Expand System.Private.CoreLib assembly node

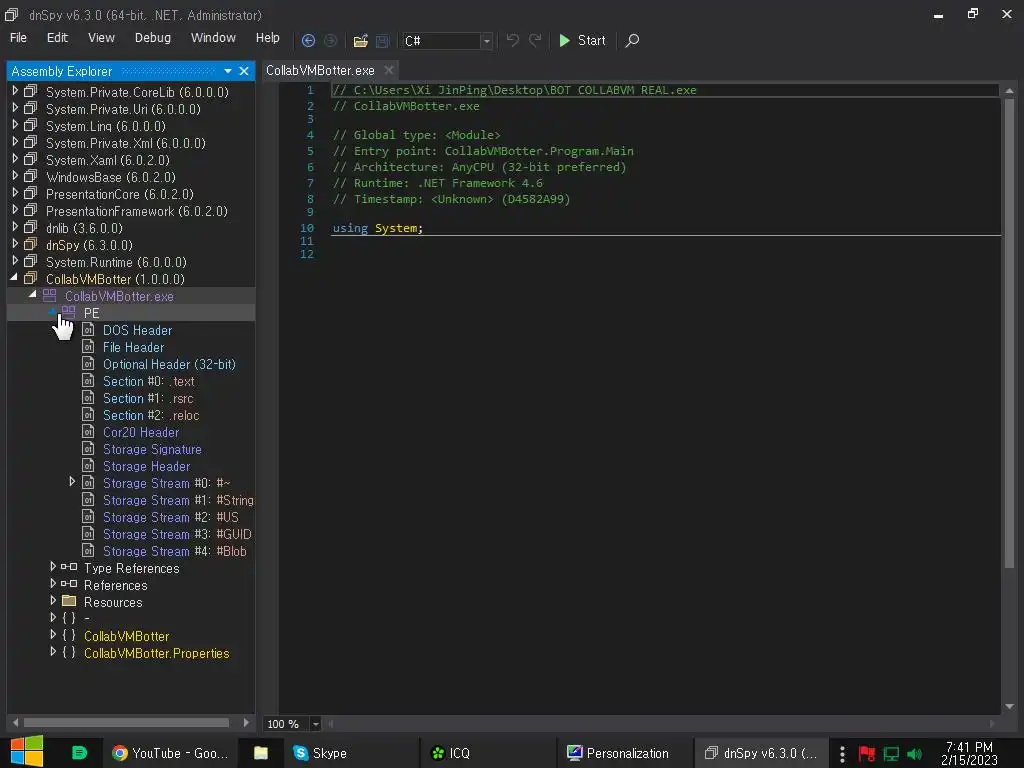click(x=15, y=91)
